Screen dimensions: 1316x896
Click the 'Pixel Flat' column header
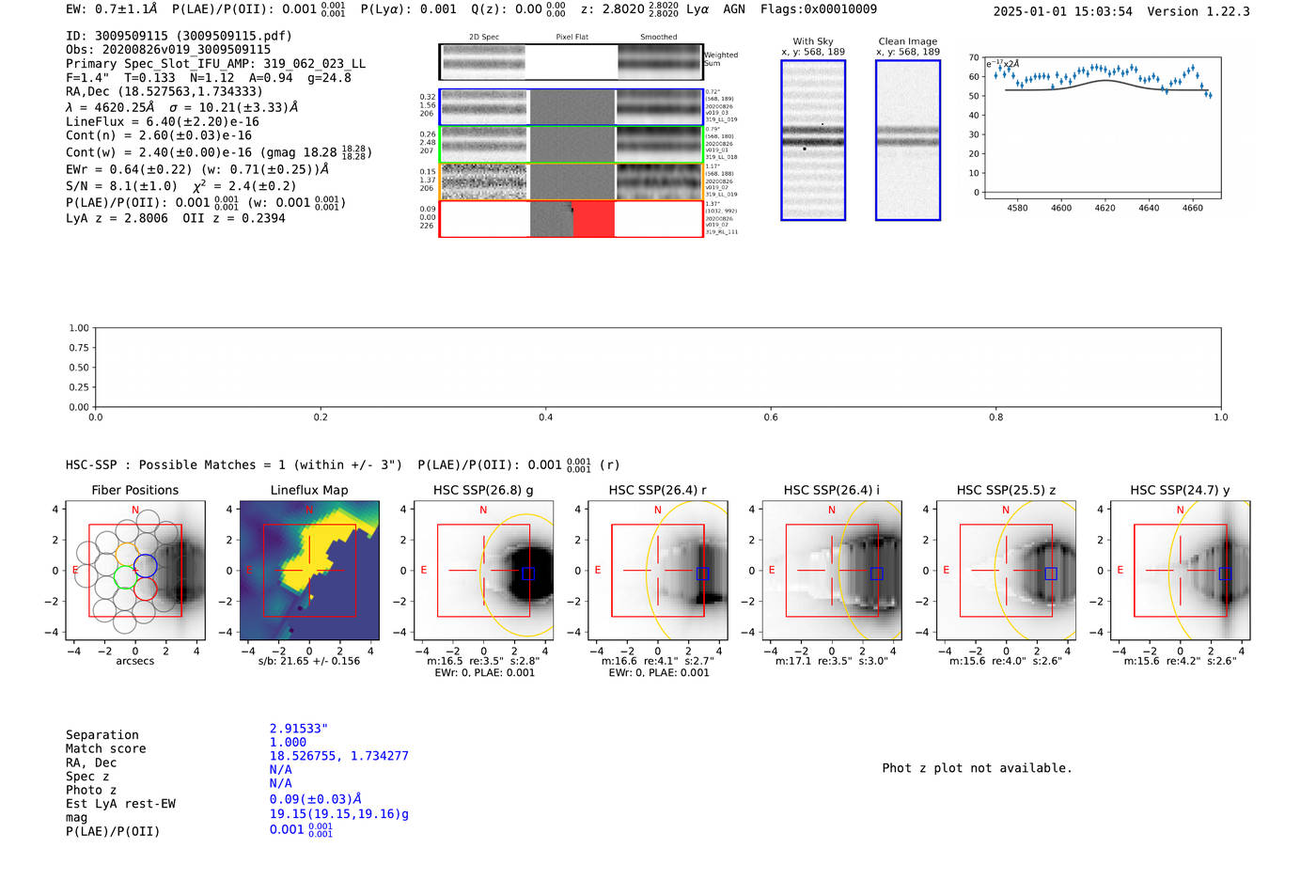(572, 38)
